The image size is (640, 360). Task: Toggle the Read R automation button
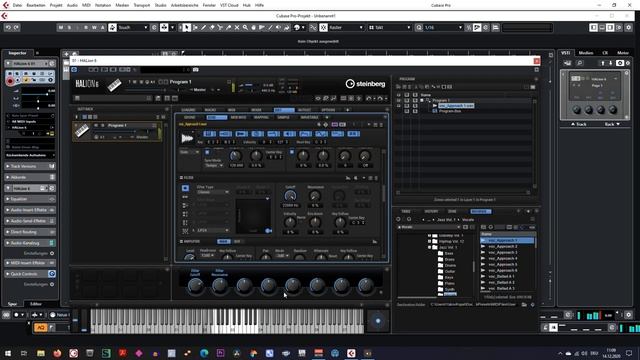(x=86, y=27)
